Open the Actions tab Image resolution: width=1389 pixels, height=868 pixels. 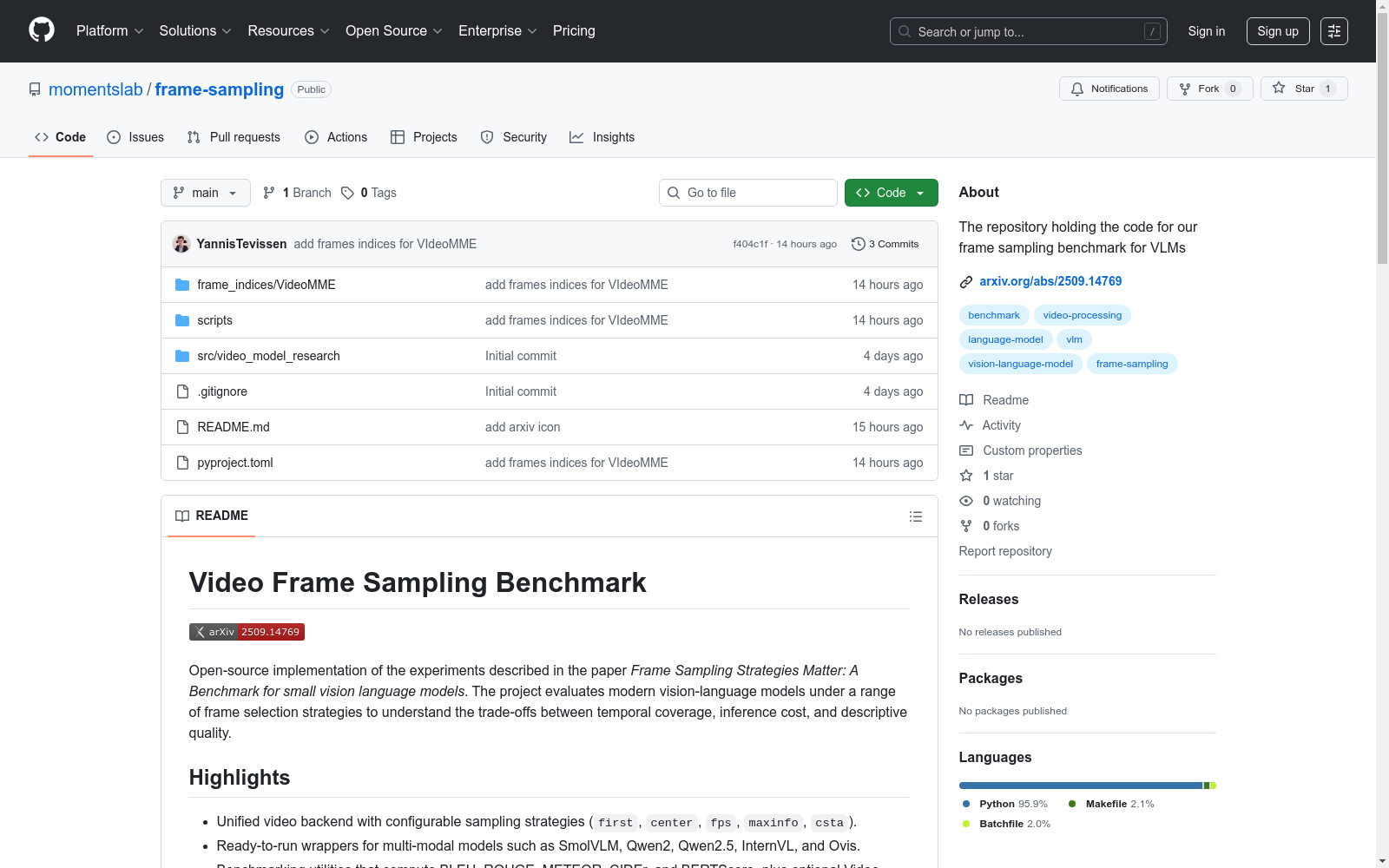coord(336,137)
